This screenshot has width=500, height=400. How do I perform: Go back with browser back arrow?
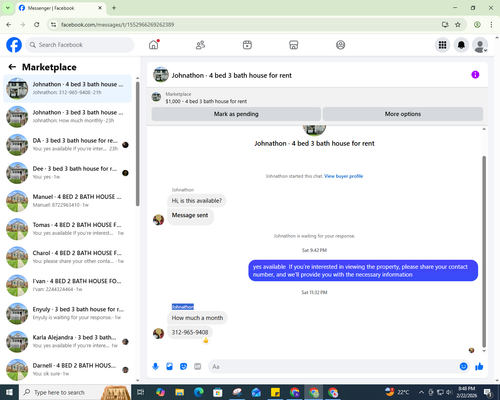(9, 24)
